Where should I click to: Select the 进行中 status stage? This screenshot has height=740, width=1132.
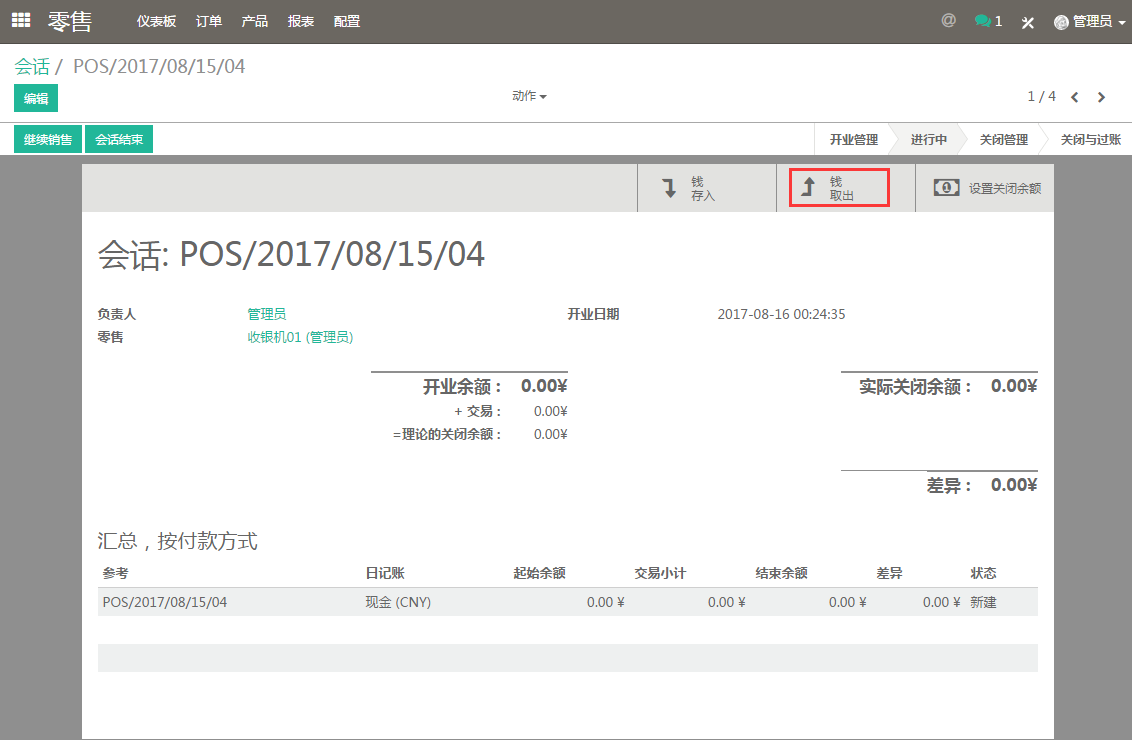pos(928,140)
